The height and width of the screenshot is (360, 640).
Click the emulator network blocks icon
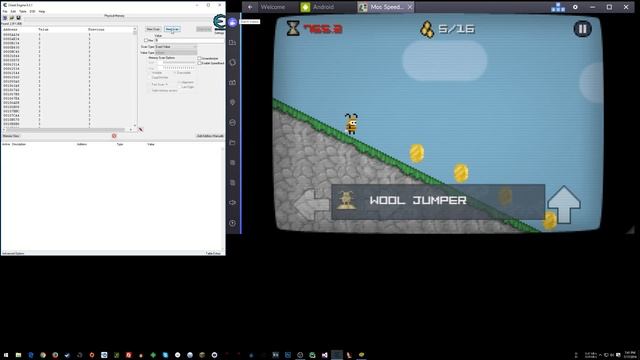point(558,7)
